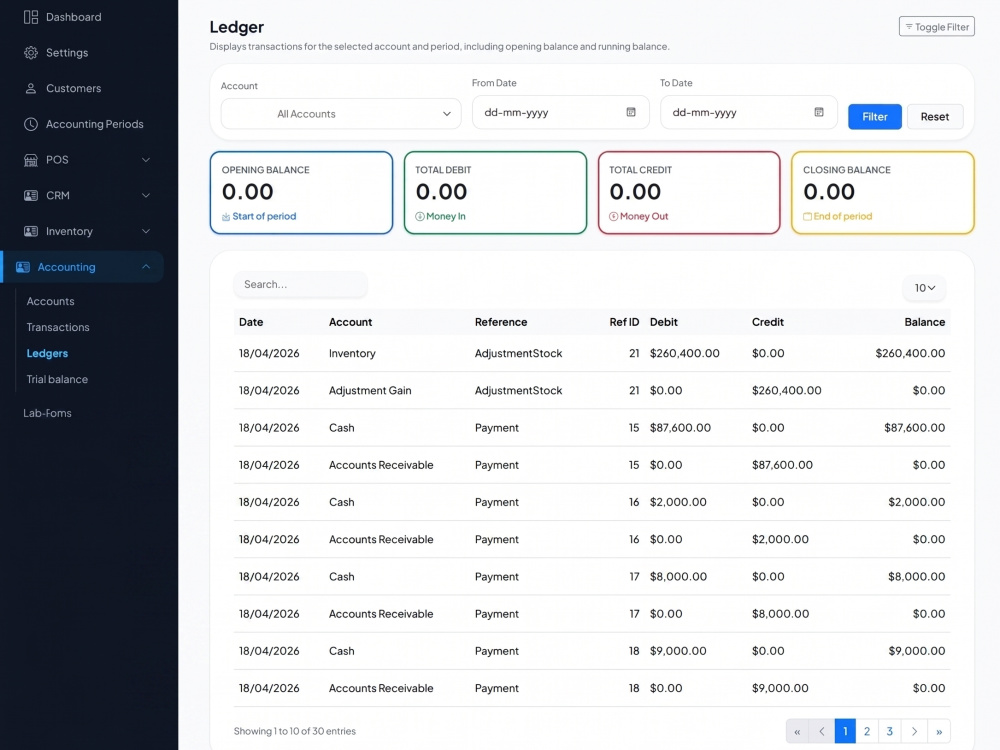
Task: Go to page 3 of entries
Action: pyautogui.click(x=889, y=732)
